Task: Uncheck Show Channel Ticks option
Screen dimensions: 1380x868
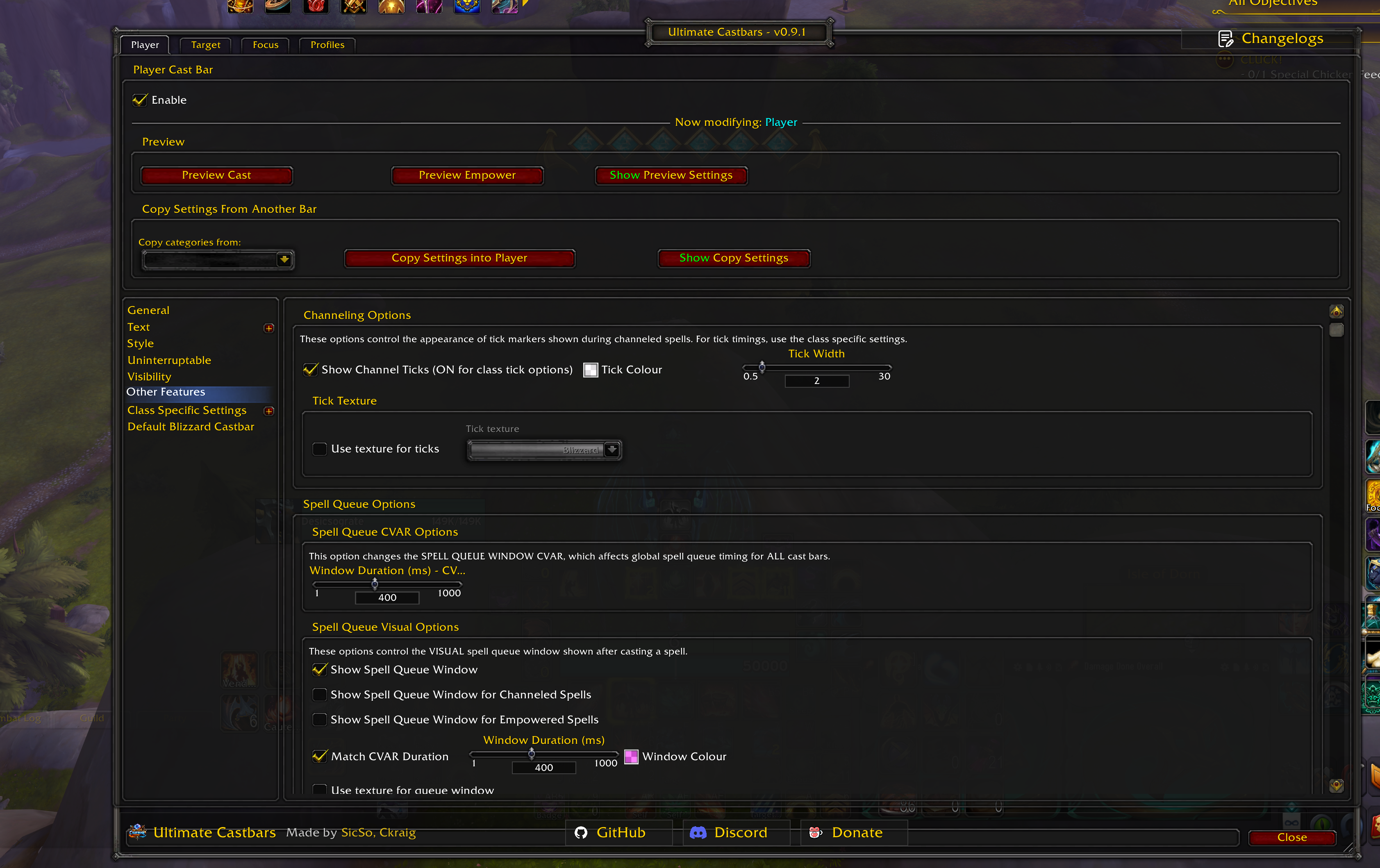Action: pyautogui.click(x=311, y=370)
